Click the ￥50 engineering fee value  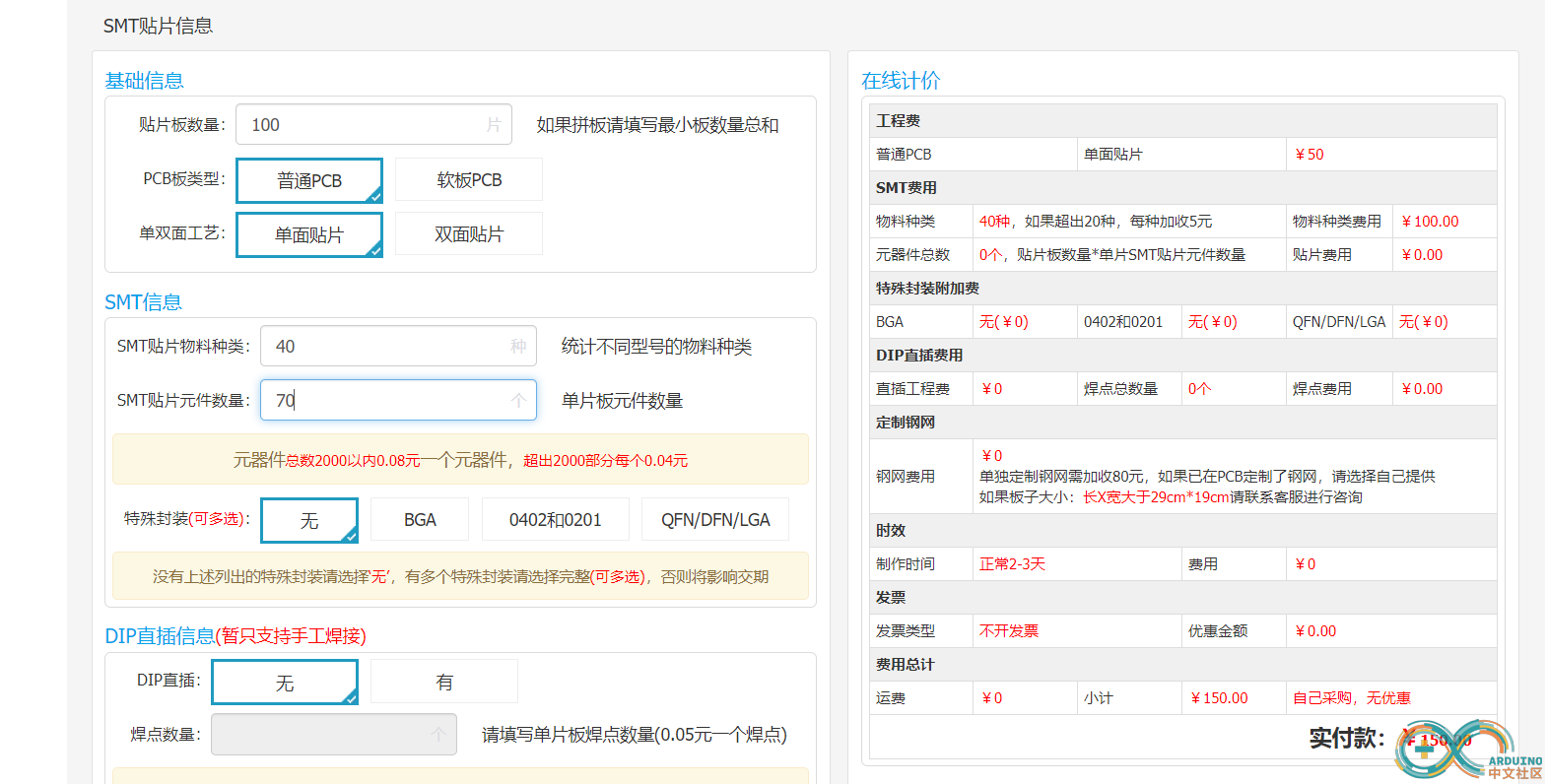[x=1309, y=155]
